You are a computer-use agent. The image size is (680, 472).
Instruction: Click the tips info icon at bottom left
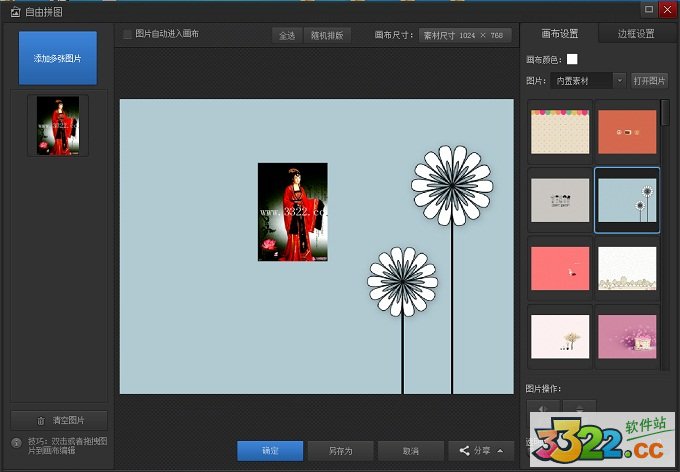17,442
